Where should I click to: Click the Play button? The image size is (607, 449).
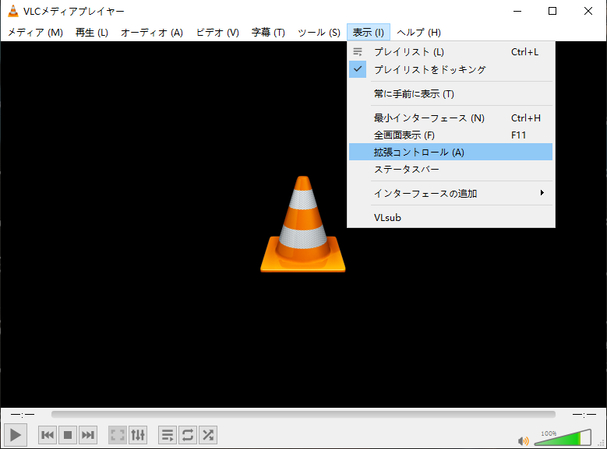coord(15,435)
